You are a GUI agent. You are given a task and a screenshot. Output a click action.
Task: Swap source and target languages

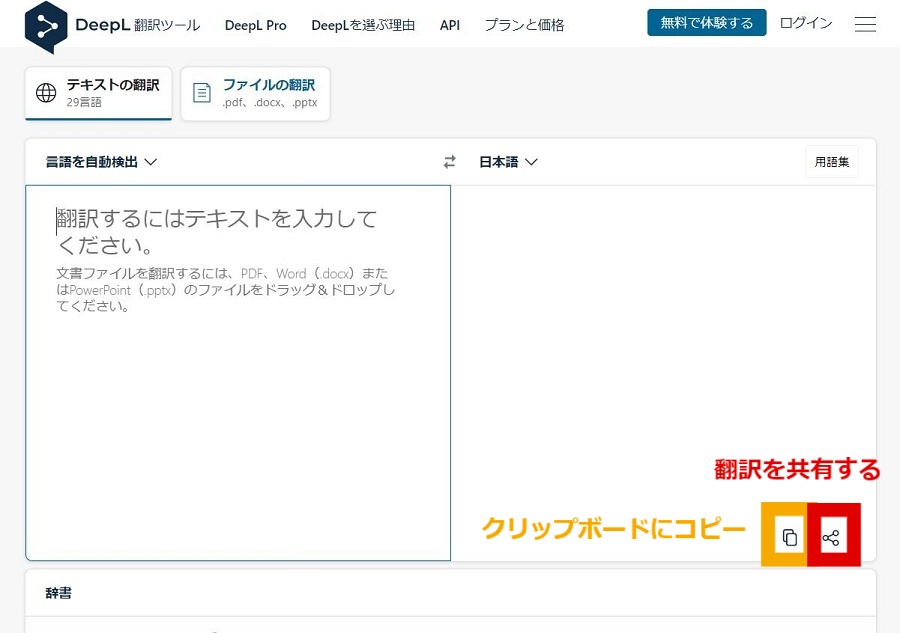(449, 162)
